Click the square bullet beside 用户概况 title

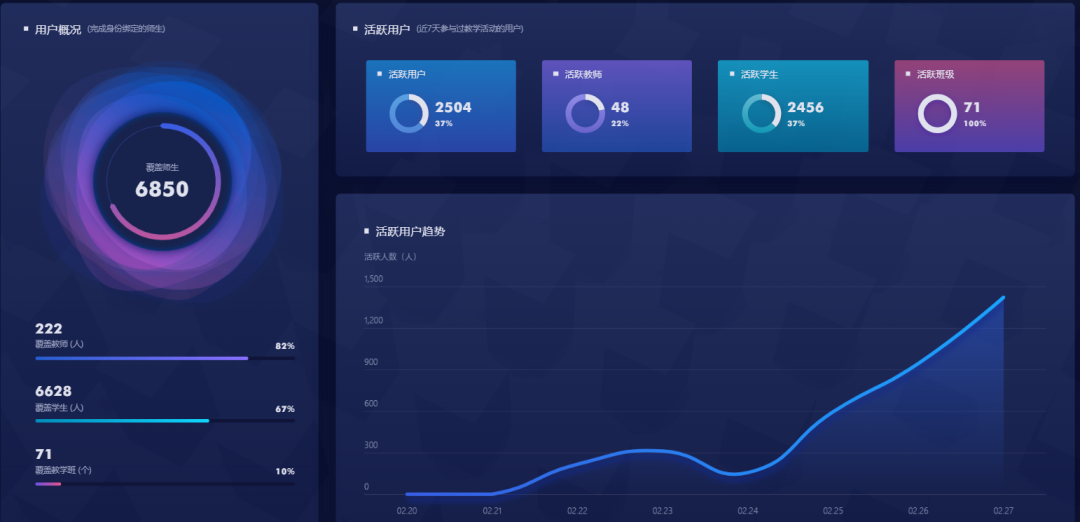click(26, 29)
